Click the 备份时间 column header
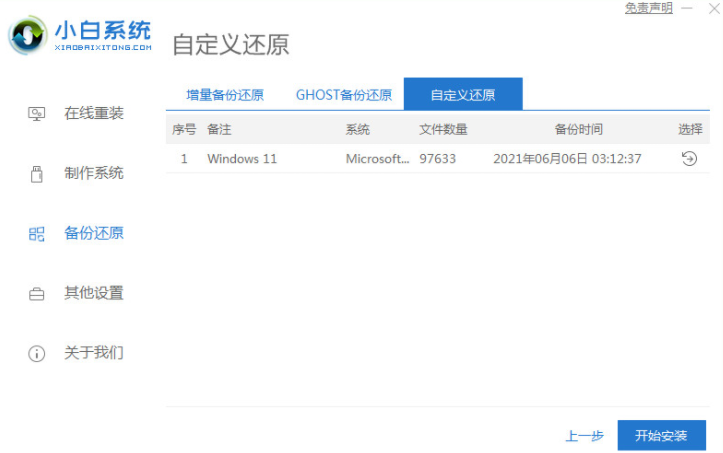 point(579,129)
